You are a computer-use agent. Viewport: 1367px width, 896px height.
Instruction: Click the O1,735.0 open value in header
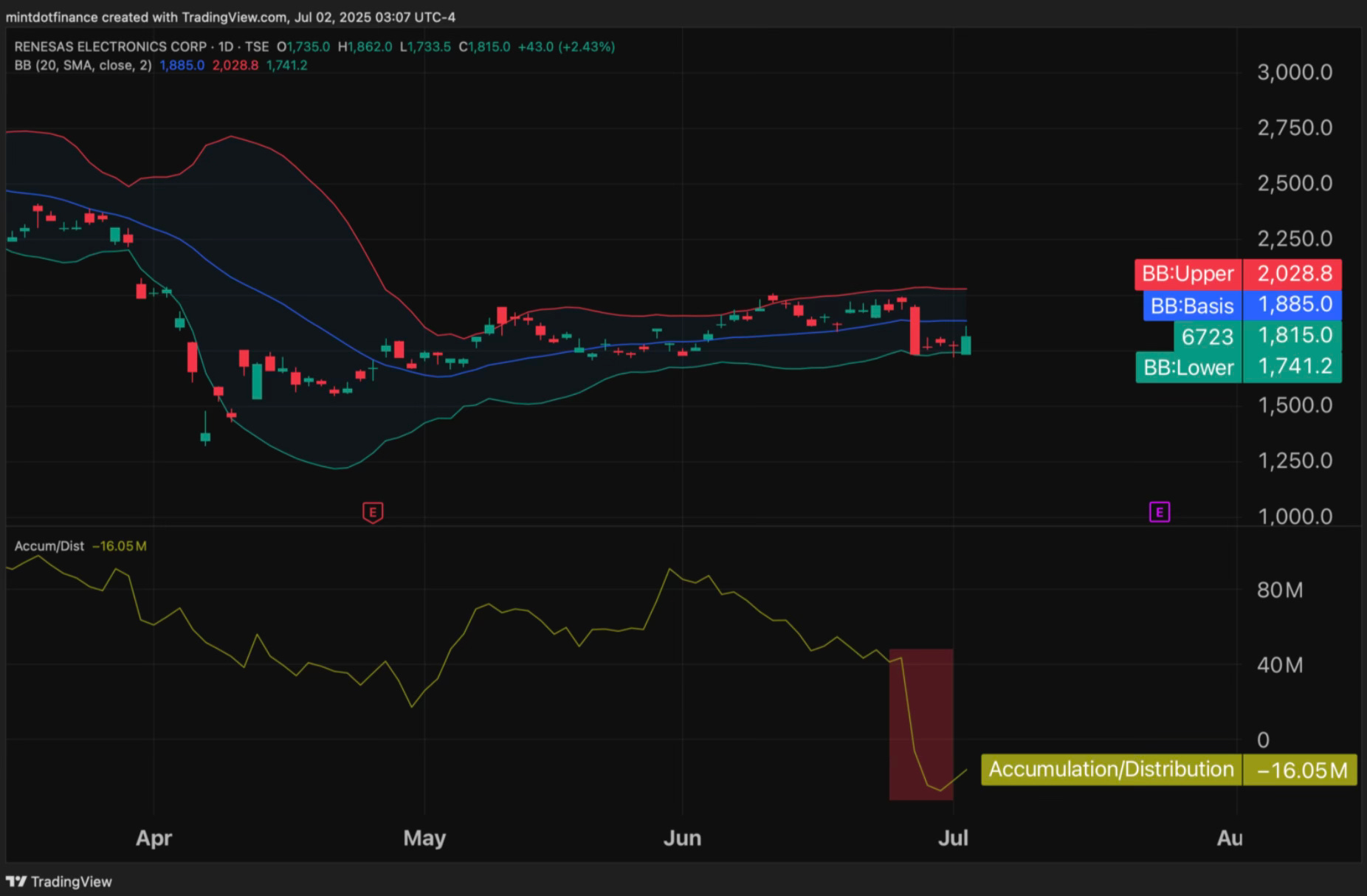pos(303,46)
